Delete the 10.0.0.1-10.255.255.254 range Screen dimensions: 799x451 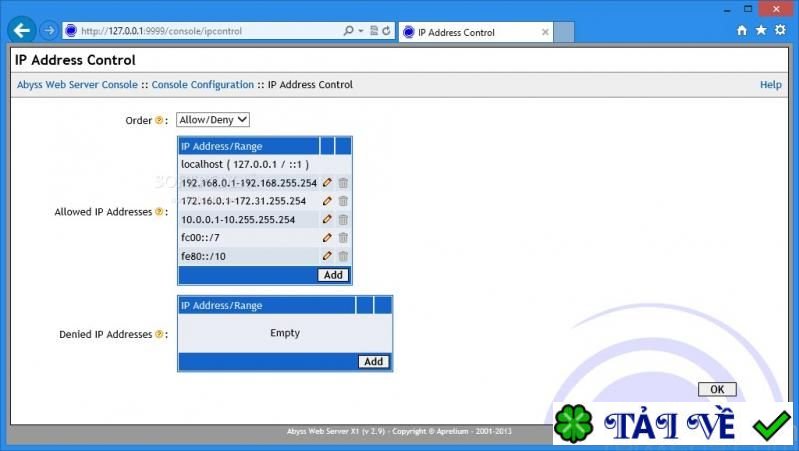pos(343,219)
